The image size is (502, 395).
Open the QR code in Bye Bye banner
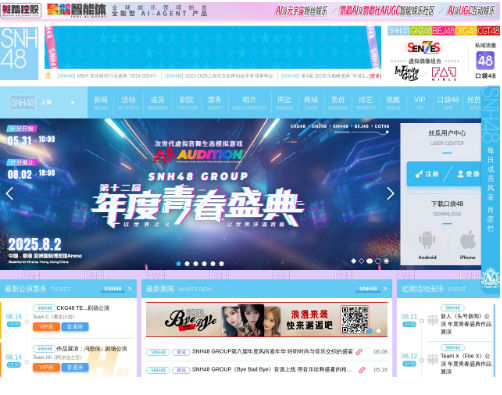[354, 319]
